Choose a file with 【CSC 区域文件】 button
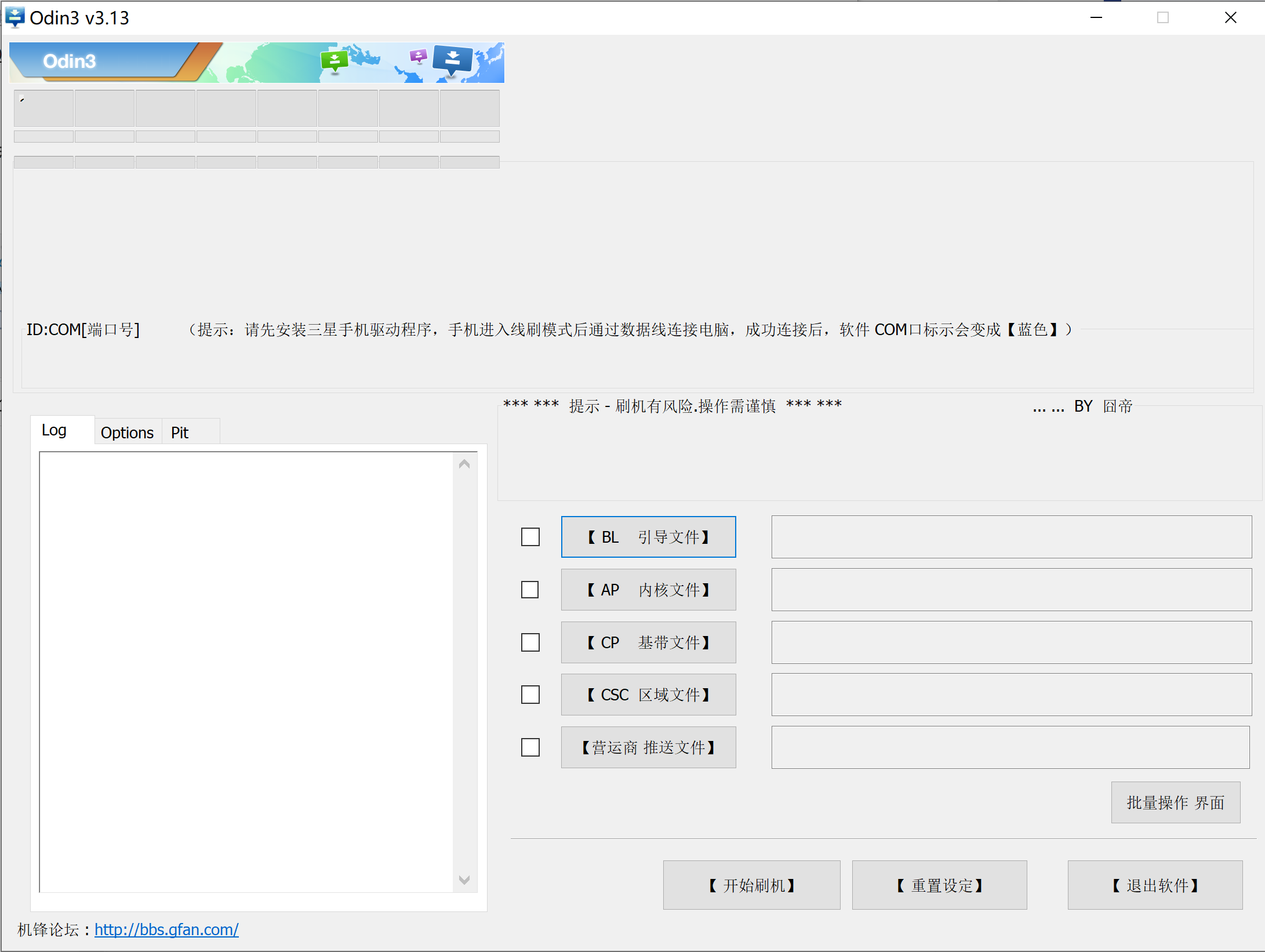This screenshot has height=952, width=1265. pyautogui.click(x=648, y=695)
